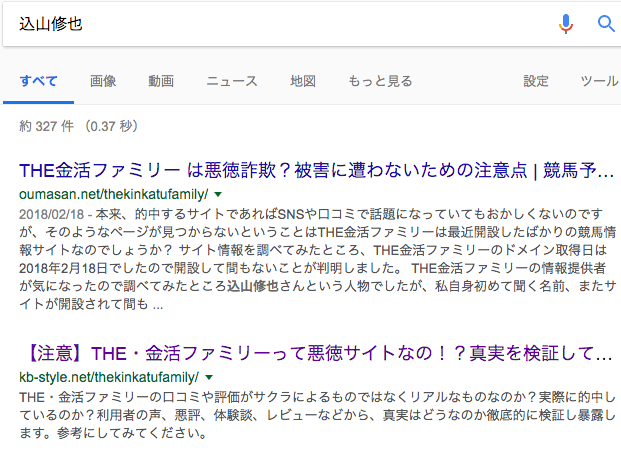
Task: Click the oumasan.net/thekinkatufamily/ URL
Action: click(x=114, y=194)
